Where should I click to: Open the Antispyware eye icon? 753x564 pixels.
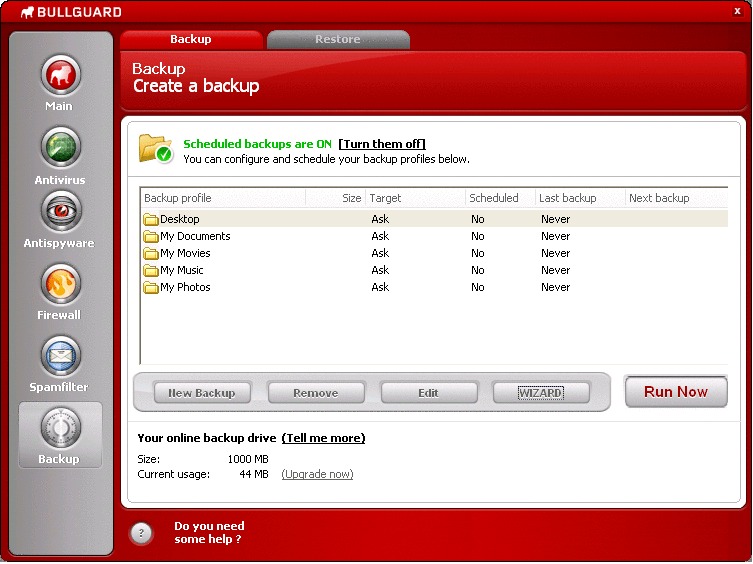pyautogui.click(x=61, y=211)
